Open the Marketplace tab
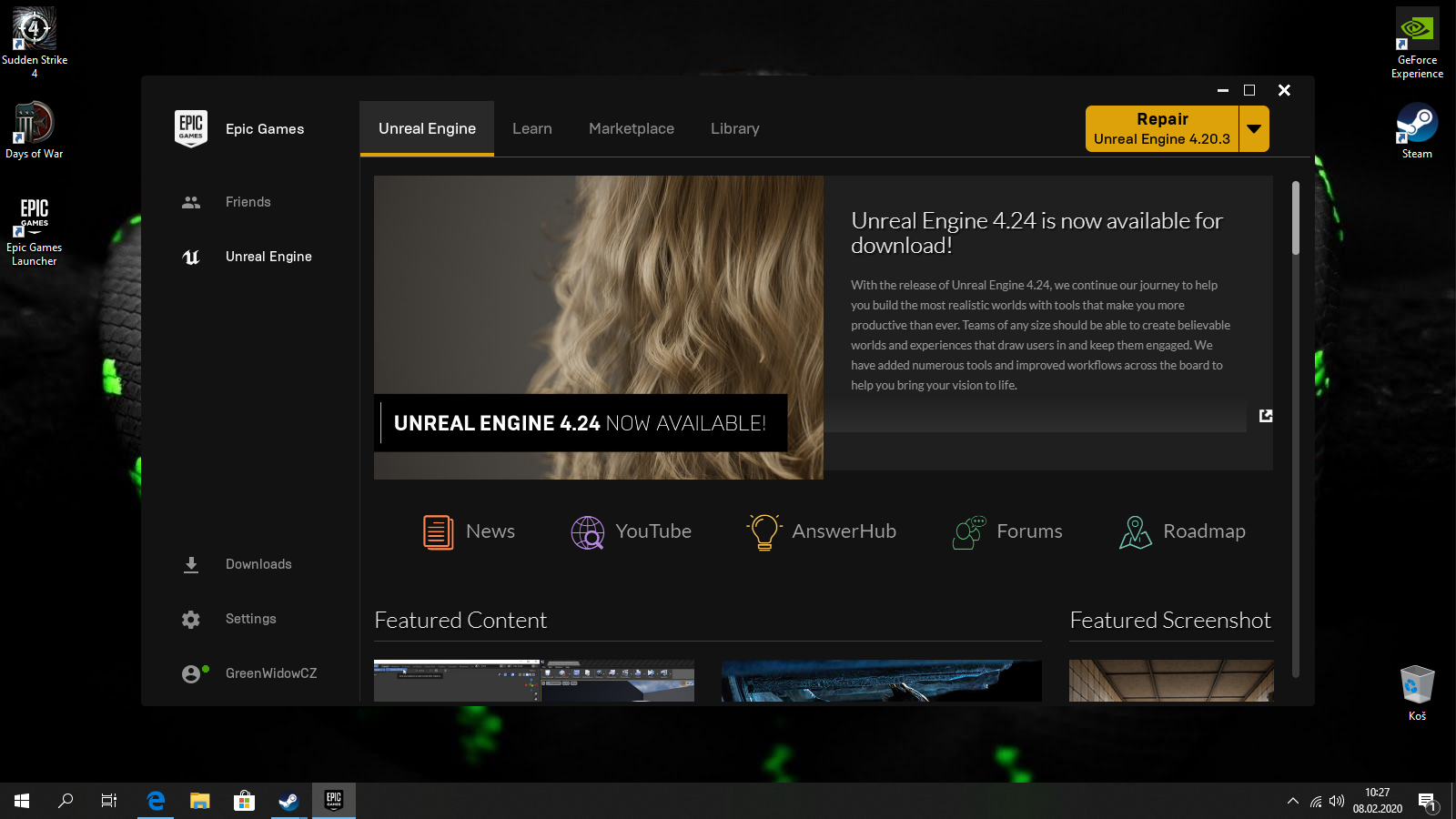Screen dimensions: 1456x819 tap(632, 128)
